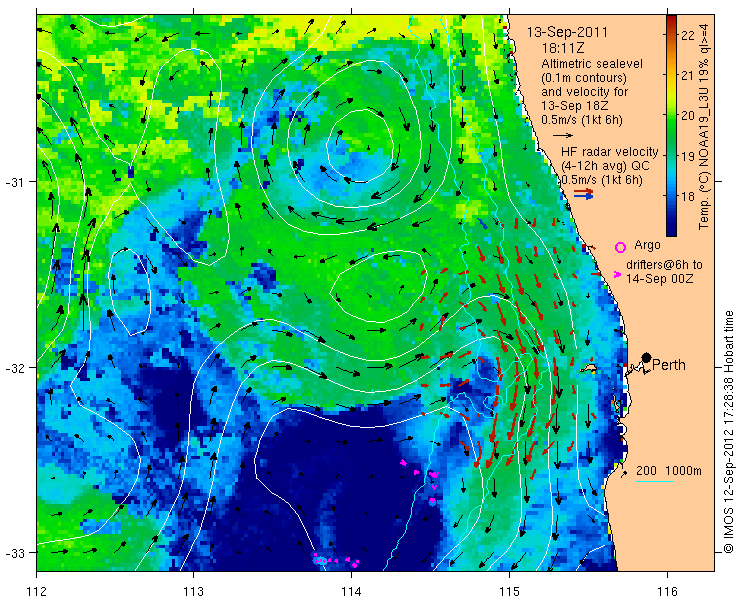Click the '-31' latitude axis label
The width and height of the screenshot is (740, 600).
[x=13, y=181]
